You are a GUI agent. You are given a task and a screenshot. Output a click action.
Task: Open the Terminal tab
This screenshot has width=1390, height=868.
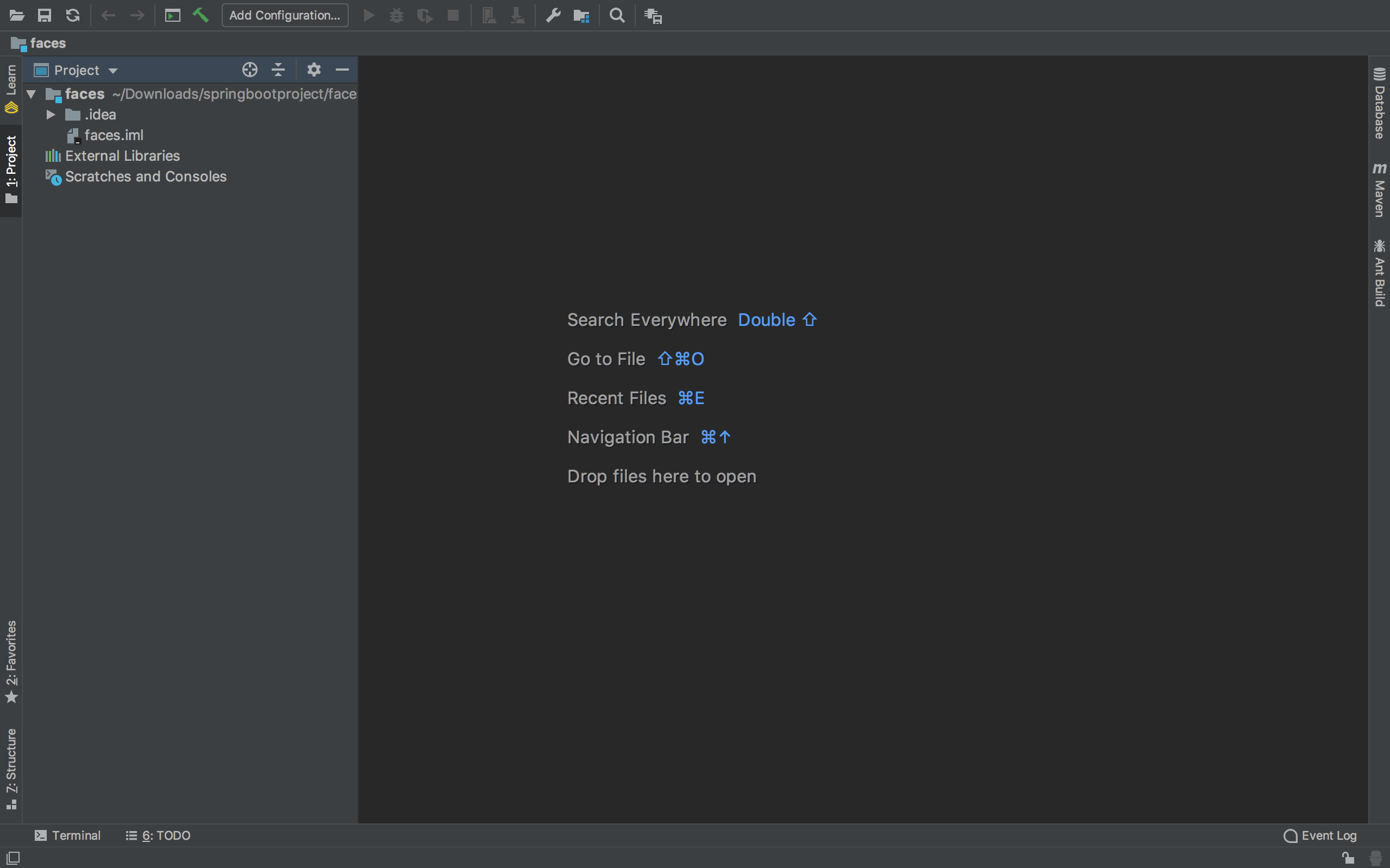click(x=68, y=835)
